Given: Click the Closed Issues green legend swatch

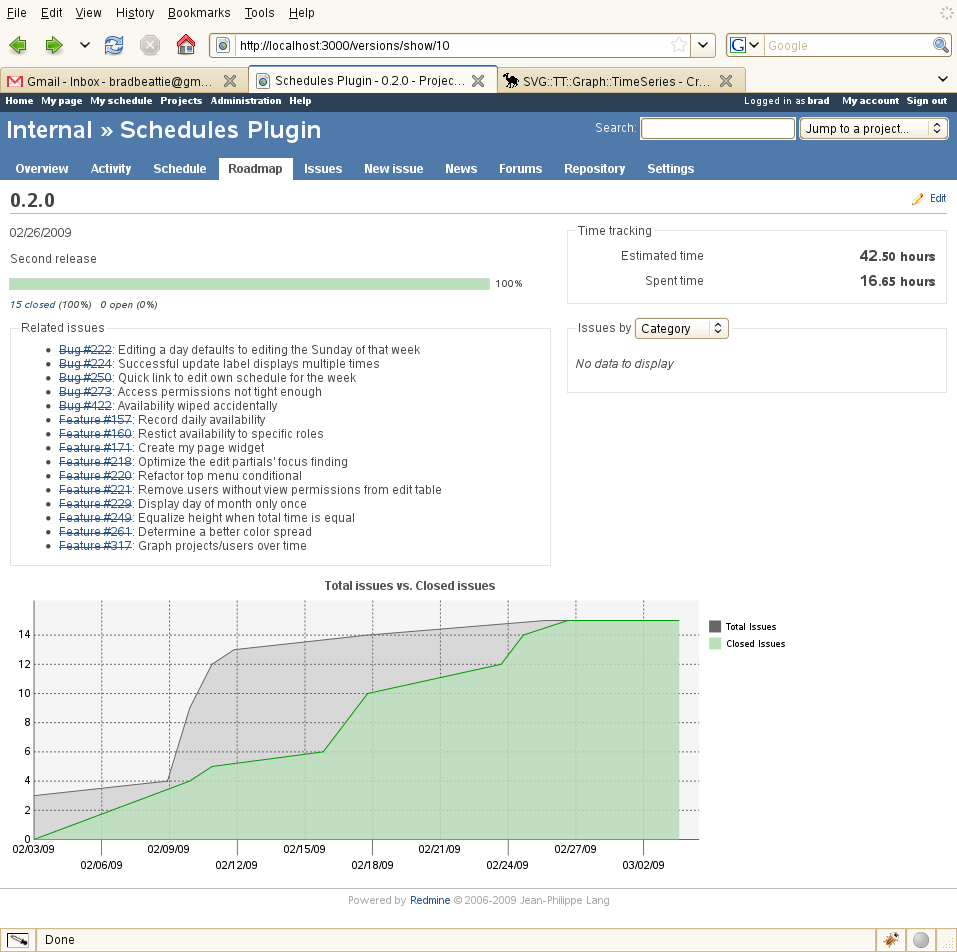Looking at the screenshot, I should (715, 643).
